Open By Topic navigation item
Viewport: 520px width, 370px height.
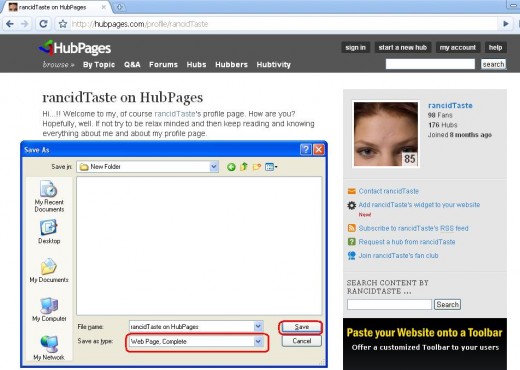pos(99,65)
